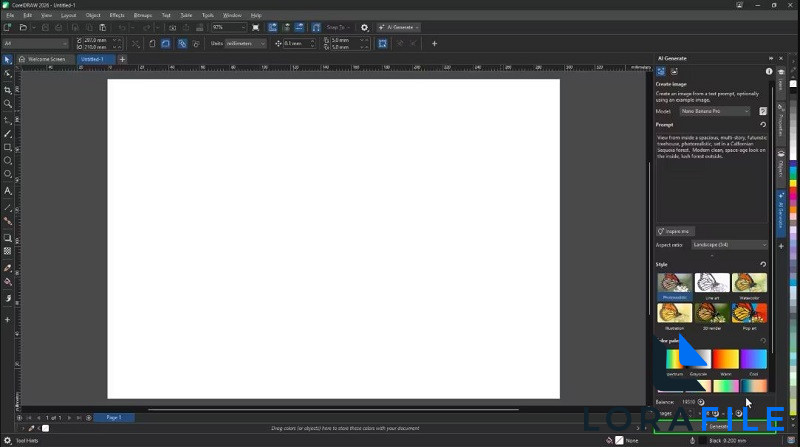Select the Rectangle tool
The image size is (800, 447).
[7, 147]
